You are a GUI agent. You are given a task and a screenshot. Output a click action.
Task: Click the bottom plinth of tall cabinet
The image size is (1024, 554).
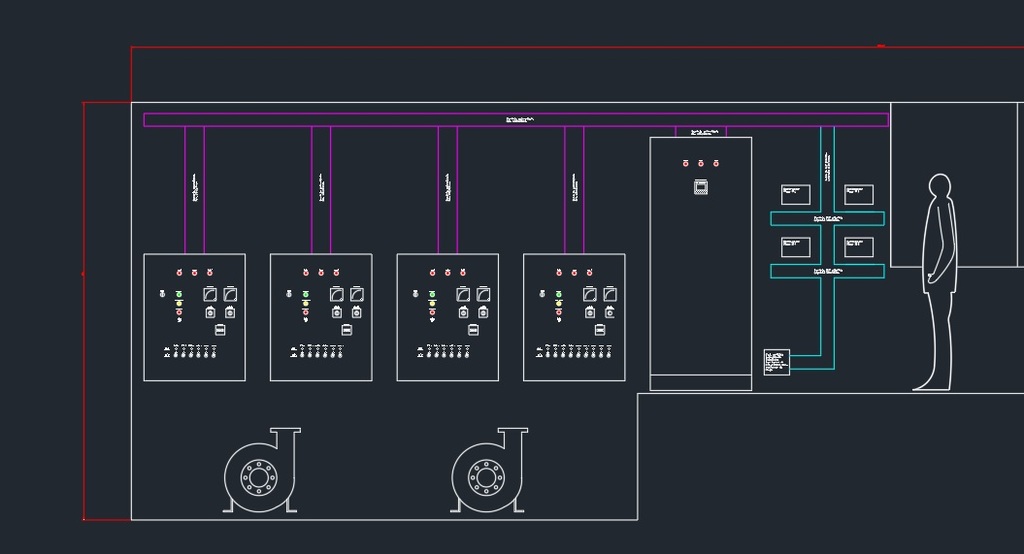pos(701,382)
